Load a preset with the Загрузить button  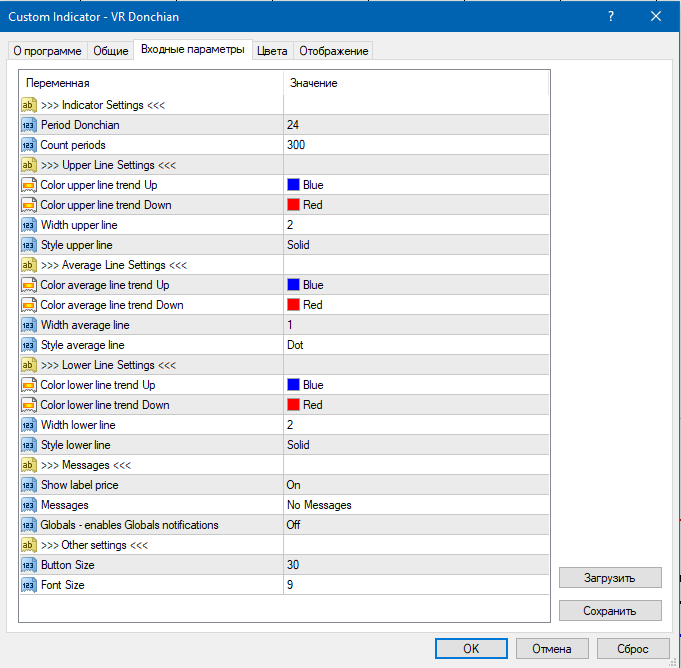610,578
